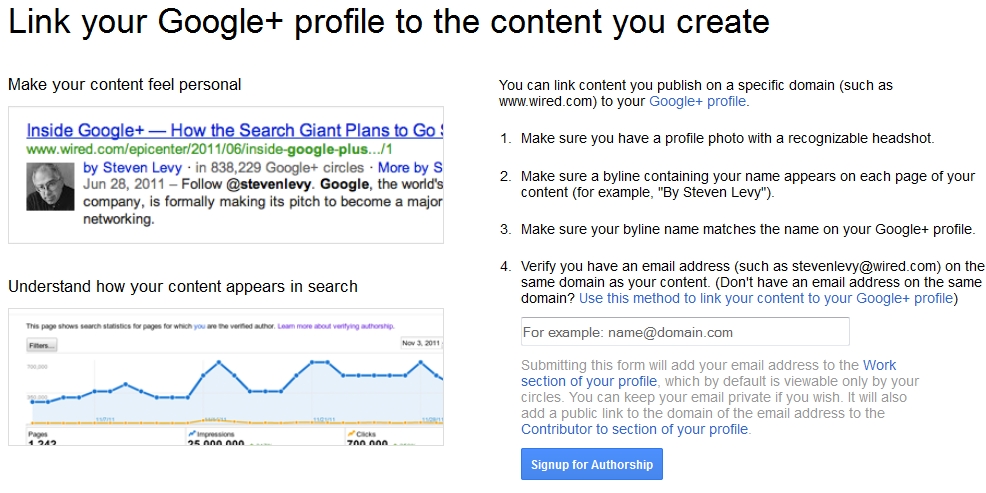Visit the 'Contributor to section' profile link
This screenshot has width=986, height=493.
pyautogui.click(x=634, y=429)
